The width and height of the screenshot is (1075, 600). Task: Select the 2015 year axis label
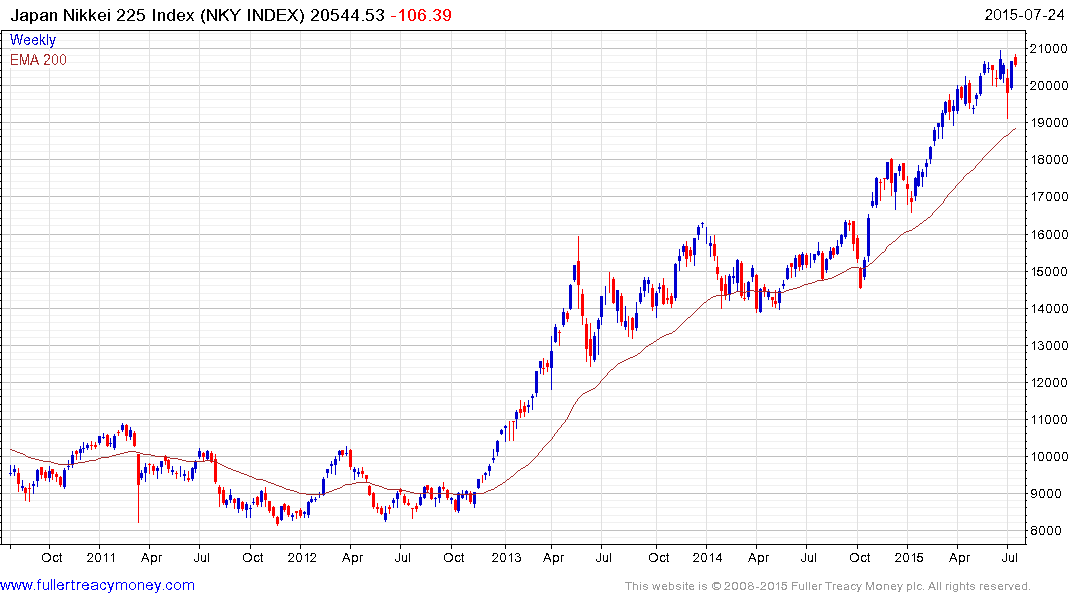point(908,556)
